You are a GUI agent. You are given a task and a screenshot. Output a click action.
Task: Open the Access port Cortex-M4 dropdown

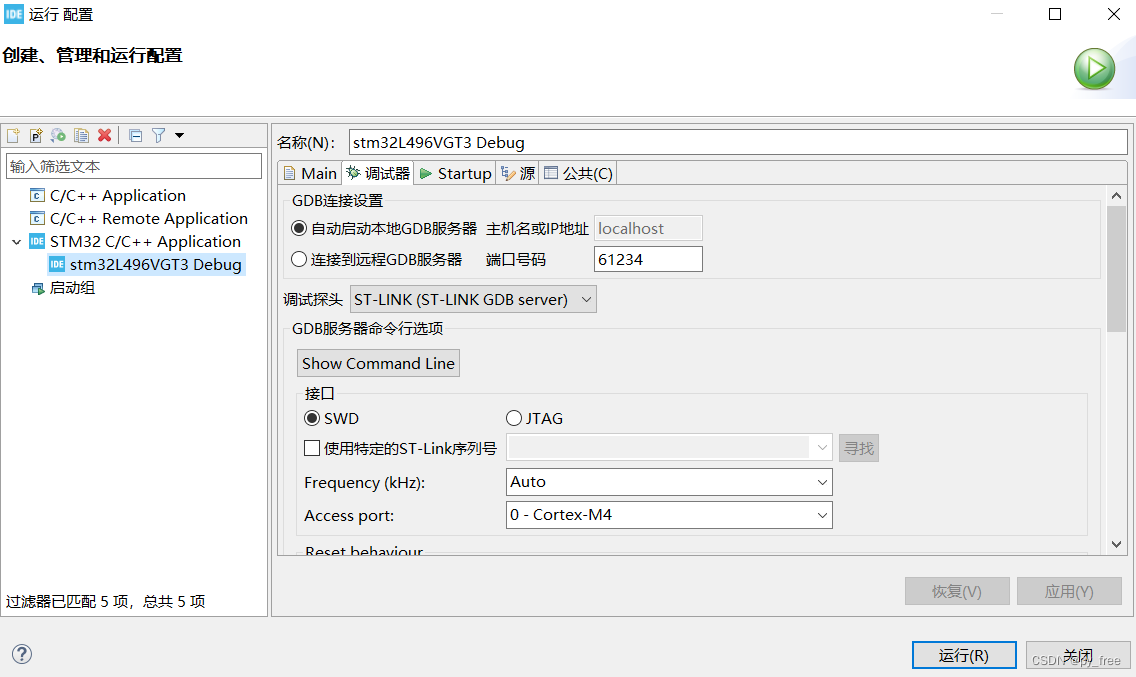tap(669, 515)
